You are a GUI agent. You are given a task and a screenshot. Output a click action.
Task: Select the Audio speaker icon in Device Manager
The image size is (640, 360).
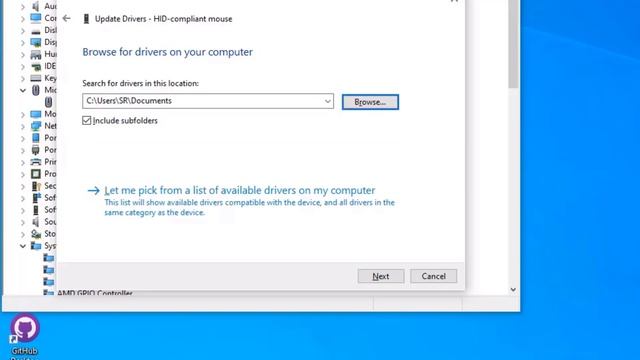[x=36, y=6]
